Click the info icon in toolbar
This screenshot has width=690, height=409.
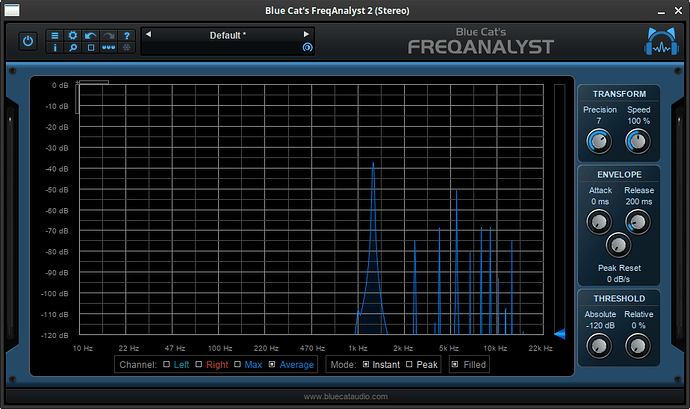pyautogui.click(x=55, y=47)
